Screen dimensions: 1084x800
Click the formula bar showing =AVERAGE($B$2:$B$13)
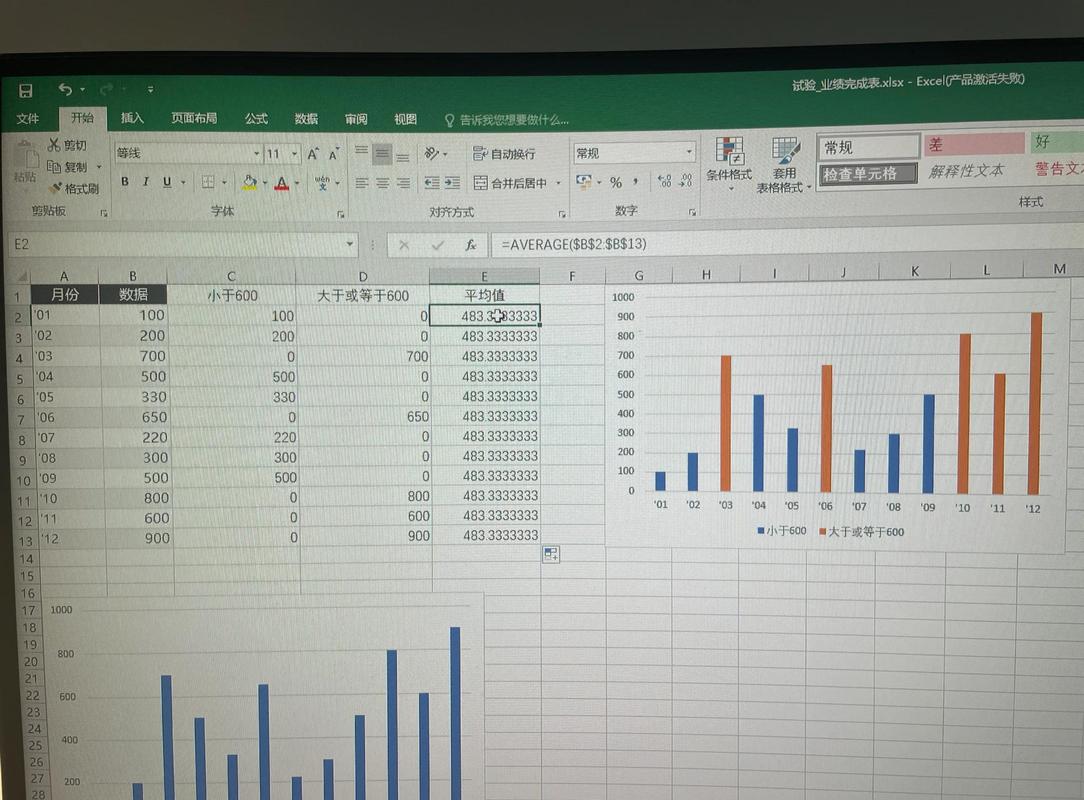[x=785, y=244]
